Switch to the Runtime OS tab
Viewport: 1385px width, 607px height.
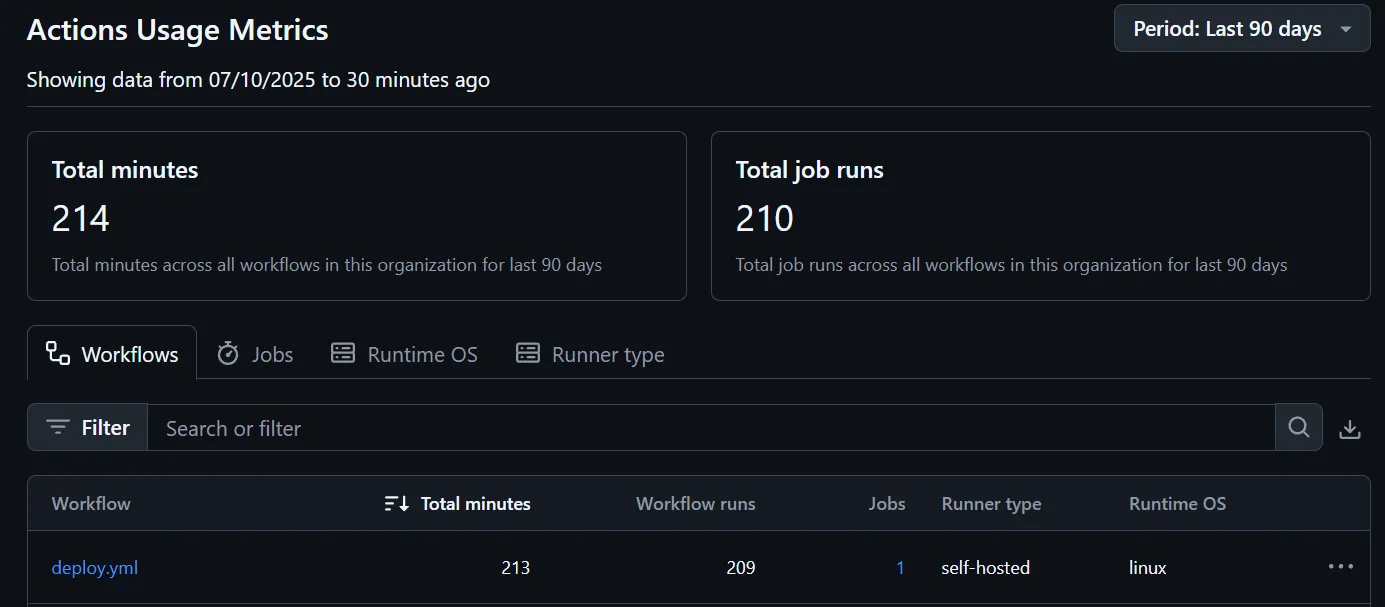[x=404, y=354]
